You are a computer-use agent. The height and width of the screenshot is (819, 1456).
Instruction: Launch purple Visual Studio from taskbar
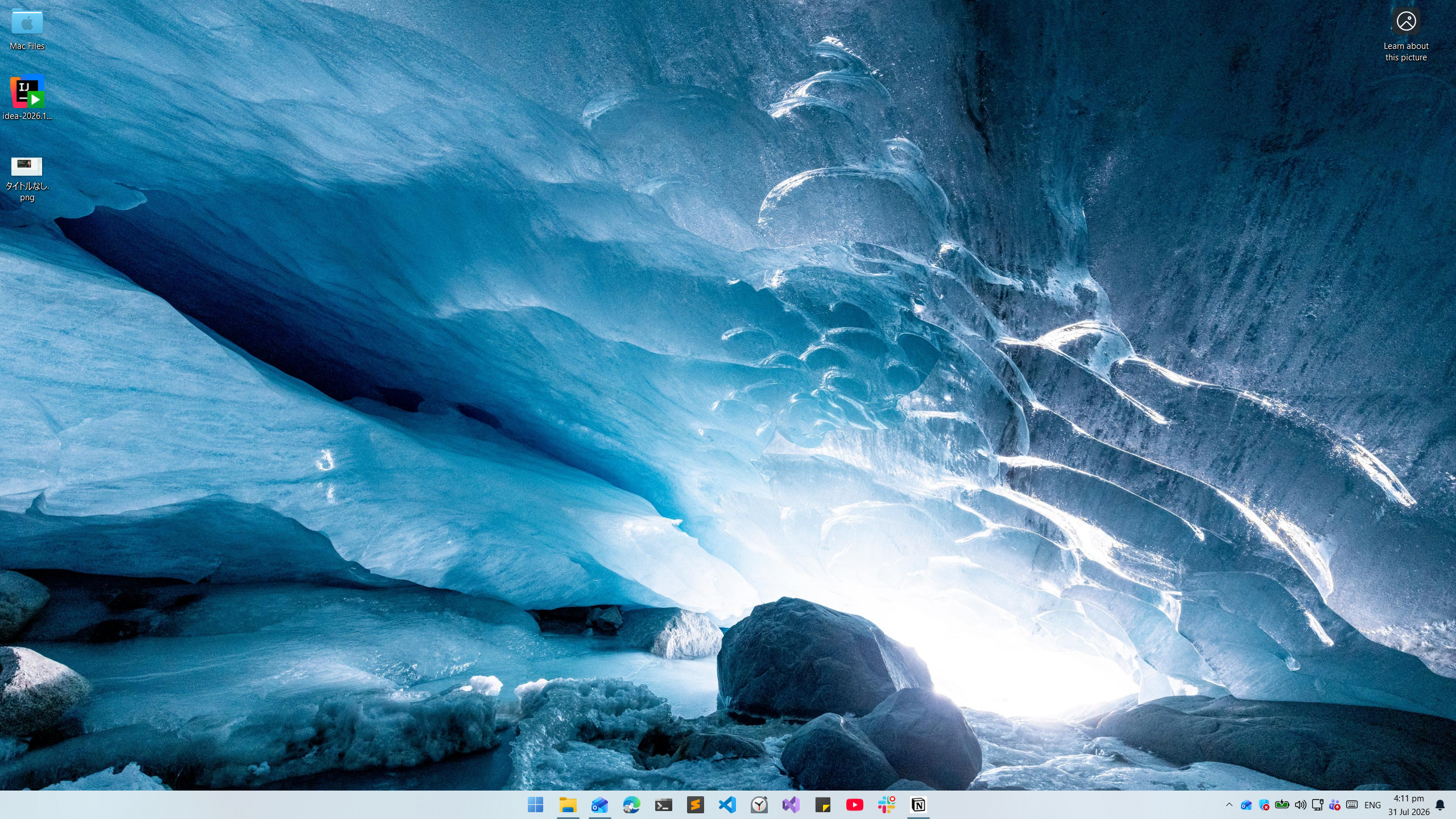coord(791,805)
